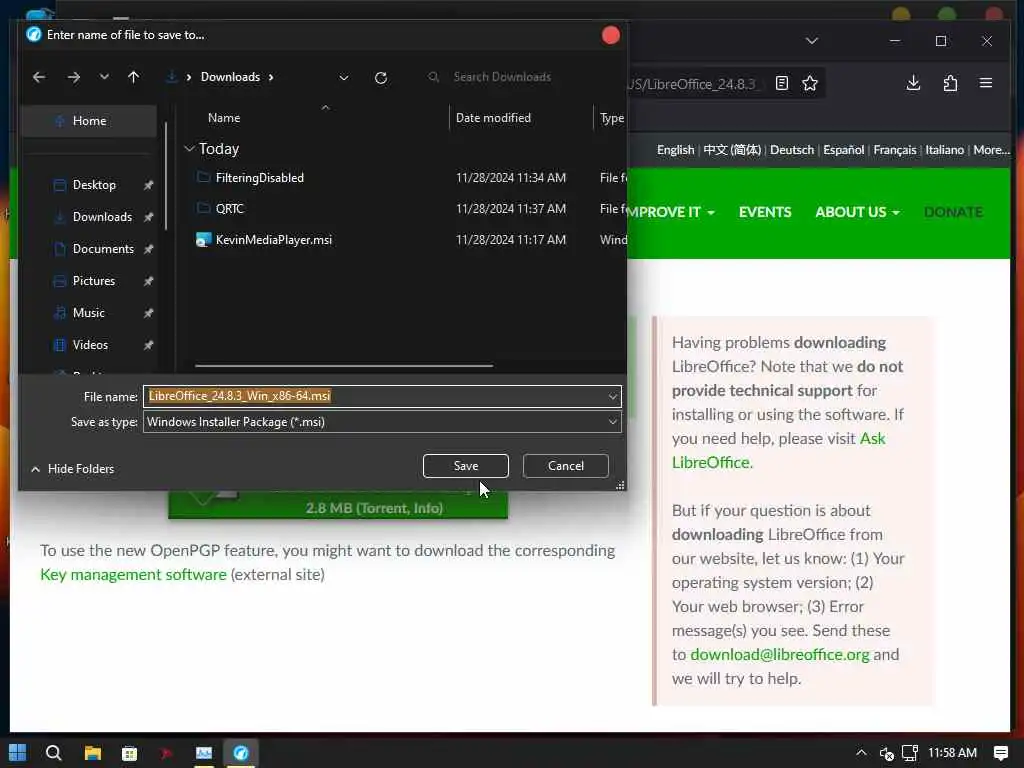1024x768 pixels.
Task: Cancel the save dialog
Action: [566, 466]
